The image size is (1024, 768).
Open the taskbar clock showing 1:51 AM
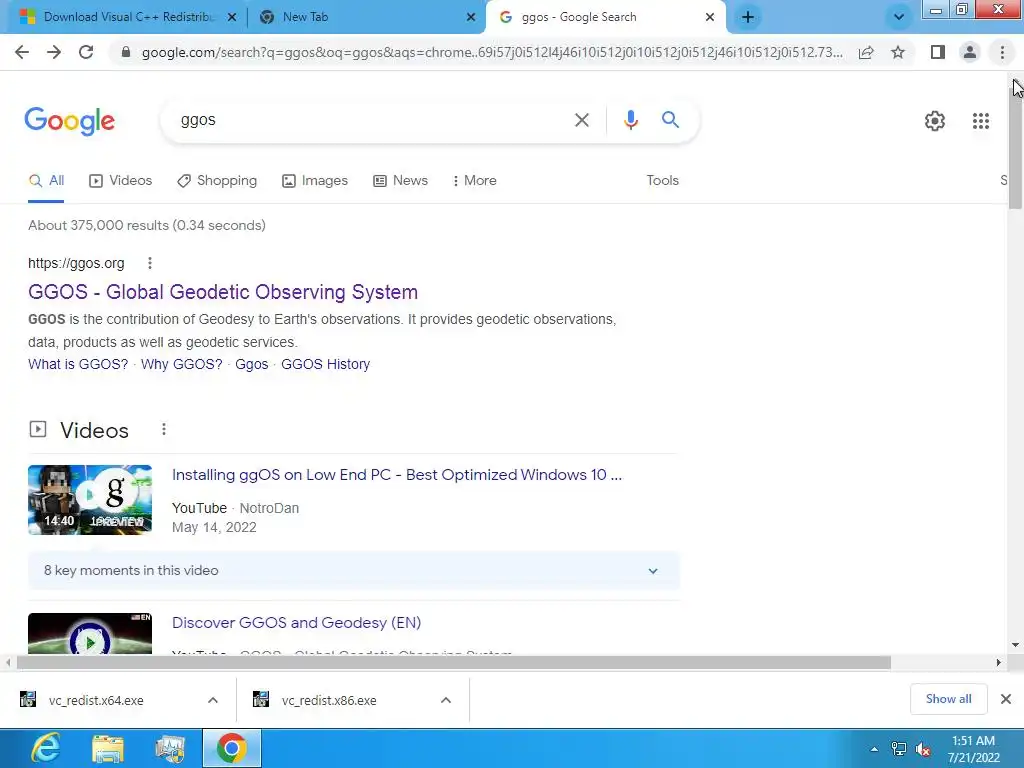[x=973, y=749]
